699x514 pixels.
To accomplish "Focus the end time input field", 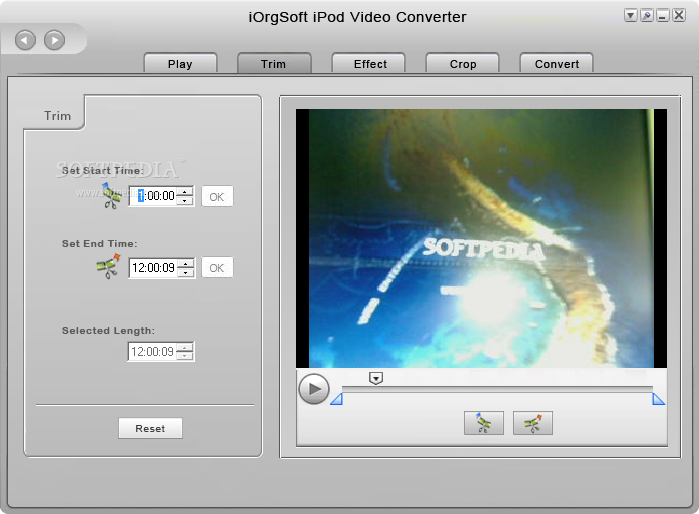I will (153, 267).
